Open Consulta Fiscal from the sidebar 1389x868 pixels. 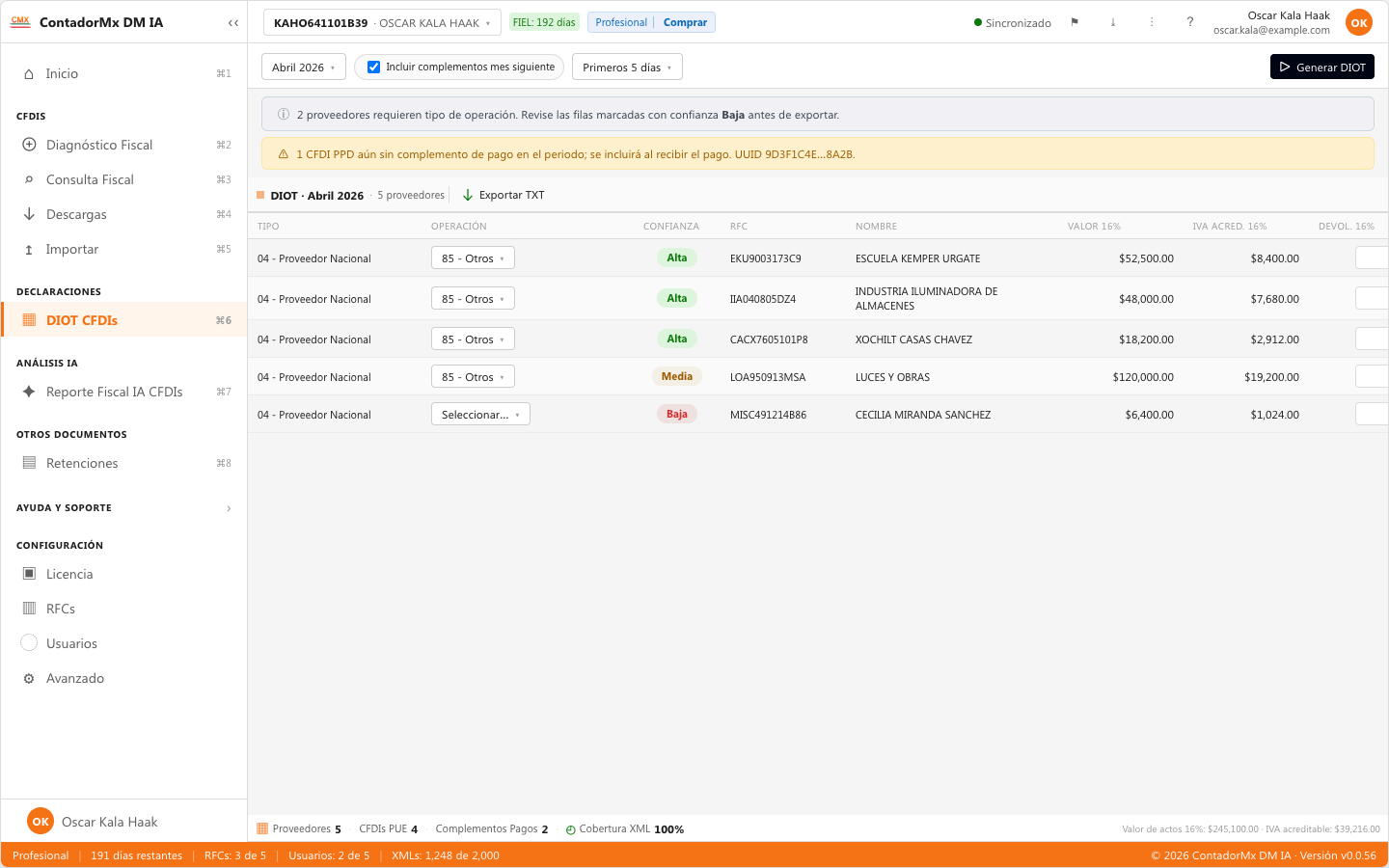[x=123, y=179]
